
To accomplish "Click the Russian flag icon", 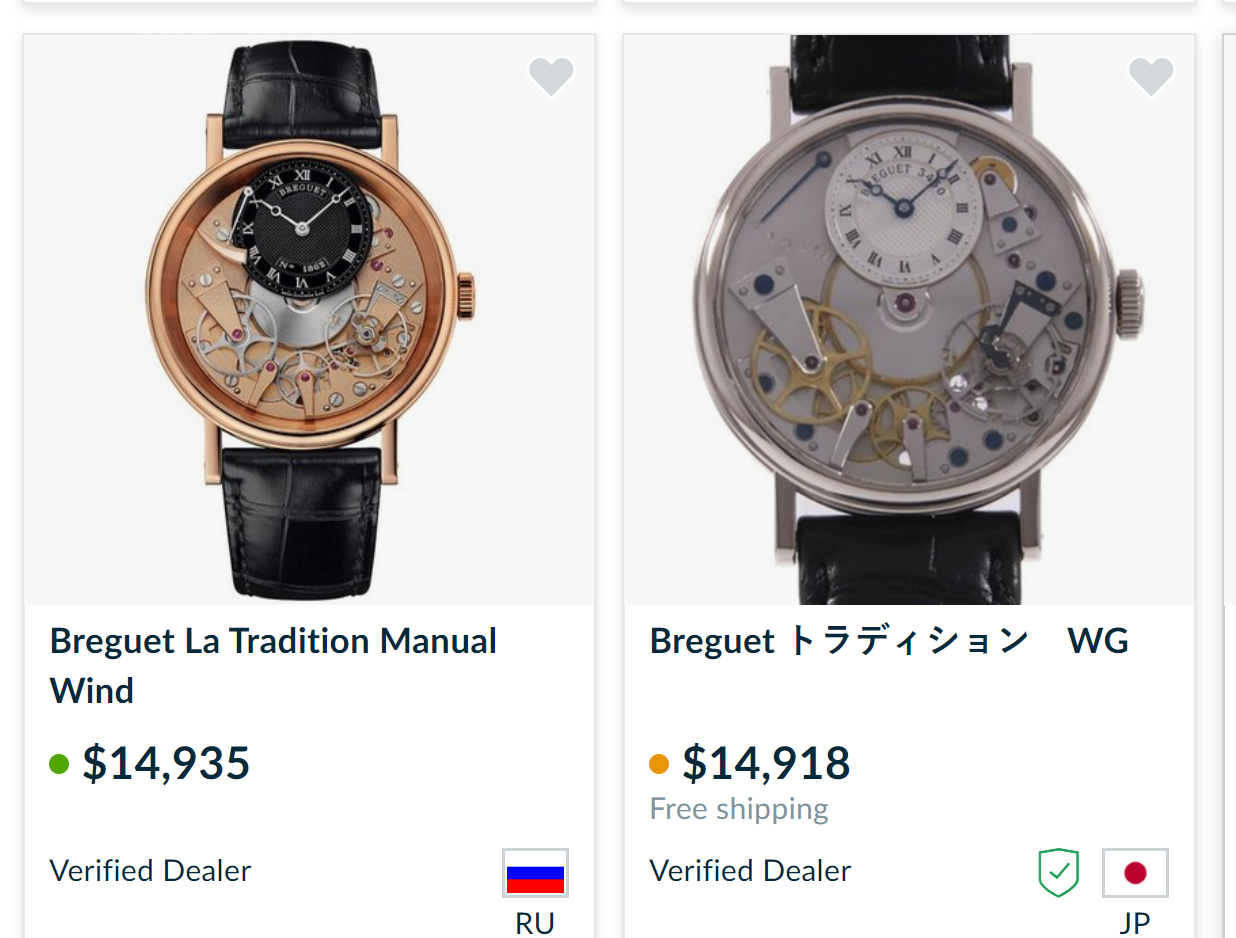I will click(x=535, y=873).
